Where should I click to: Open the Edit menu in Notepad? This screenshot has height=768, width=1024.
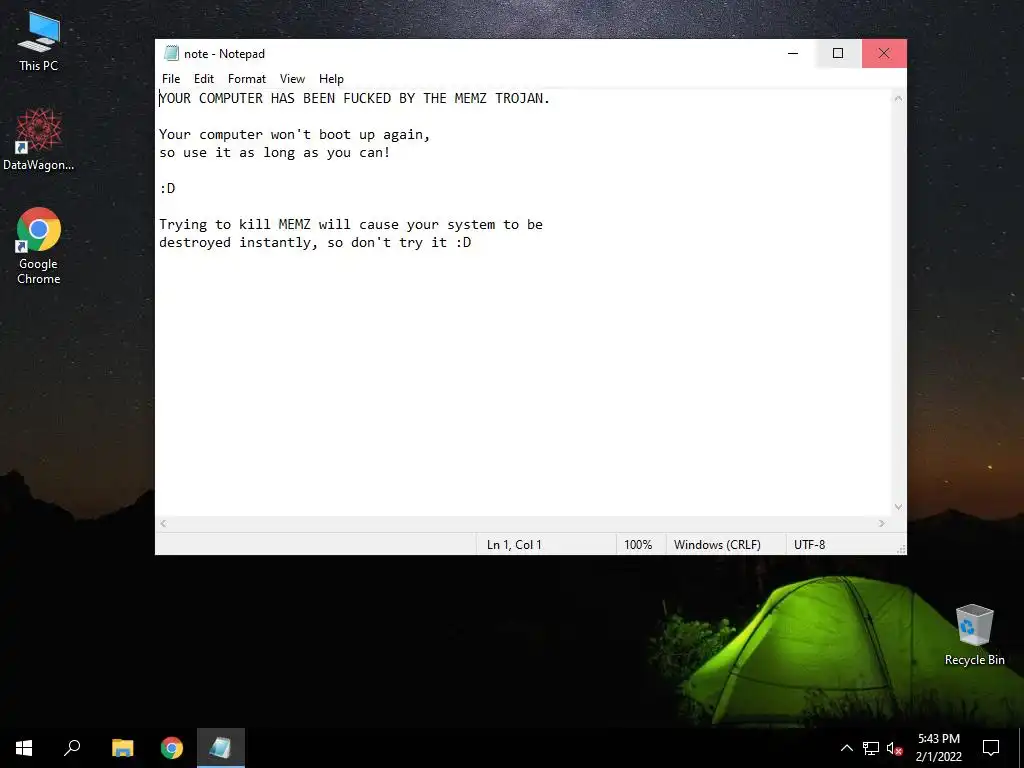(x=204, y=78)
